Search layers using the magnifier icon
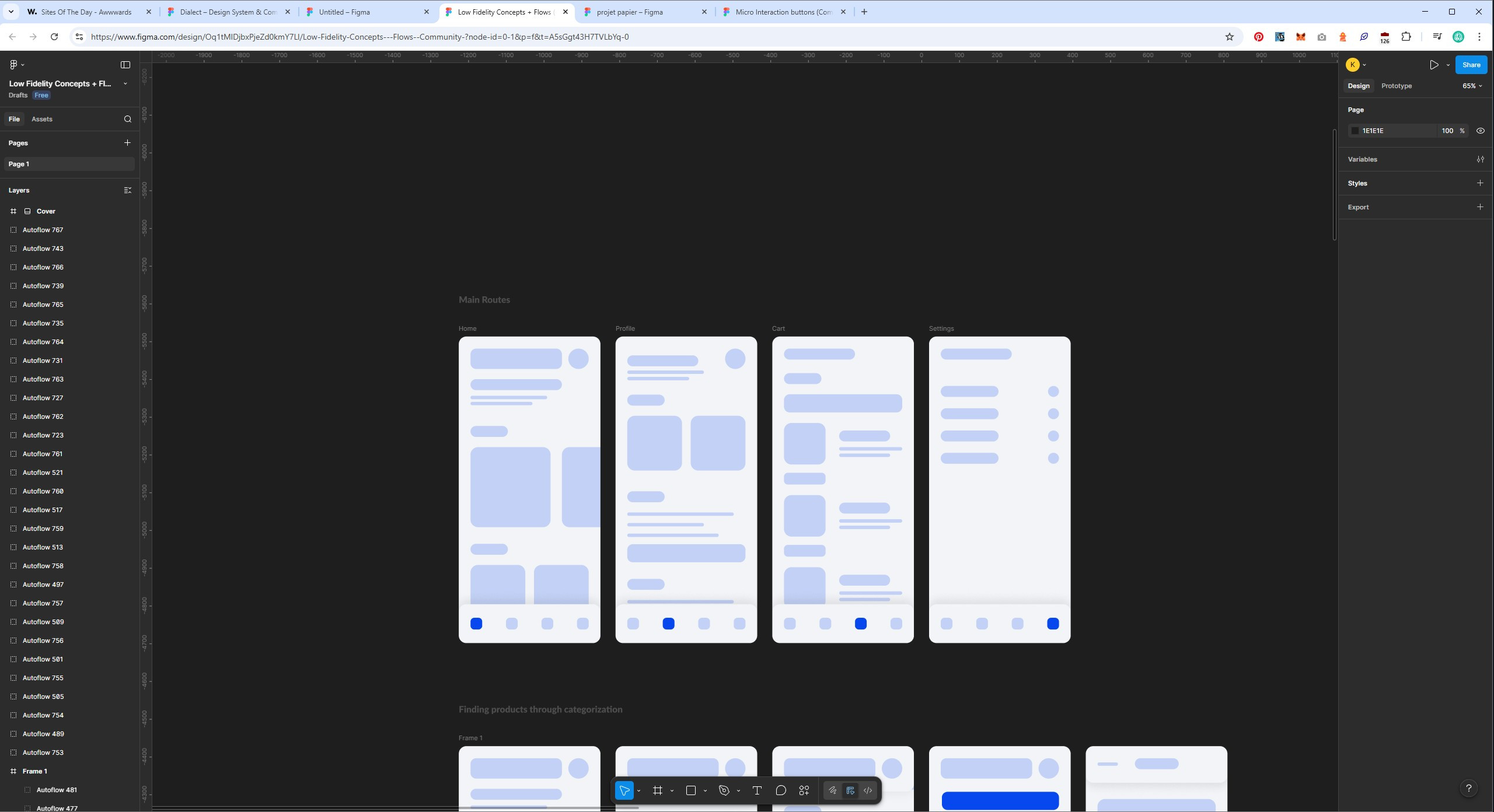This screenshot has width=1494, height=812. [128, 119]
